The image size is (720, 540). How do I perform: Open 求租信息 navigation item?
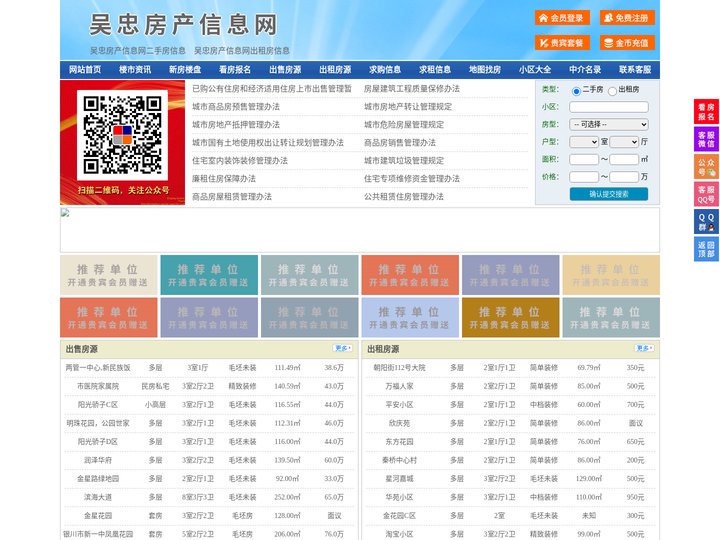click(435, 70)
